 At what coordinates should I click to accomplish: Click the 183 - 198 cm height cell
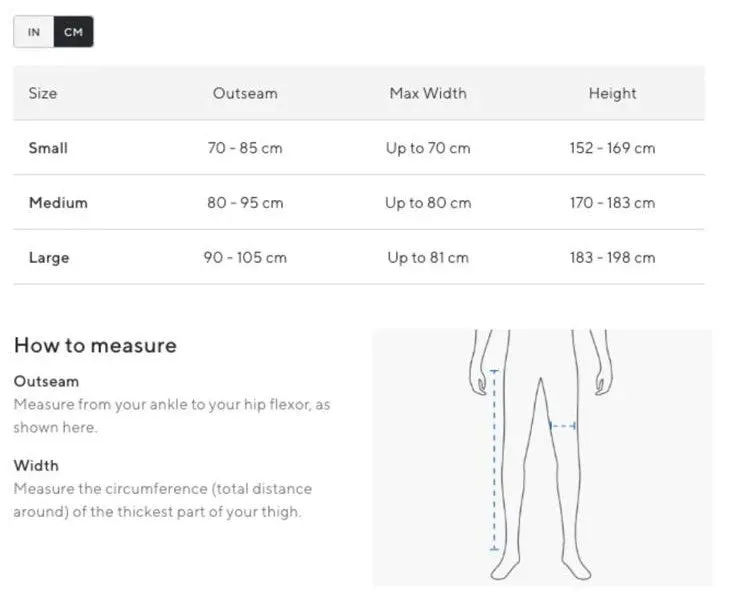[612, 257]
